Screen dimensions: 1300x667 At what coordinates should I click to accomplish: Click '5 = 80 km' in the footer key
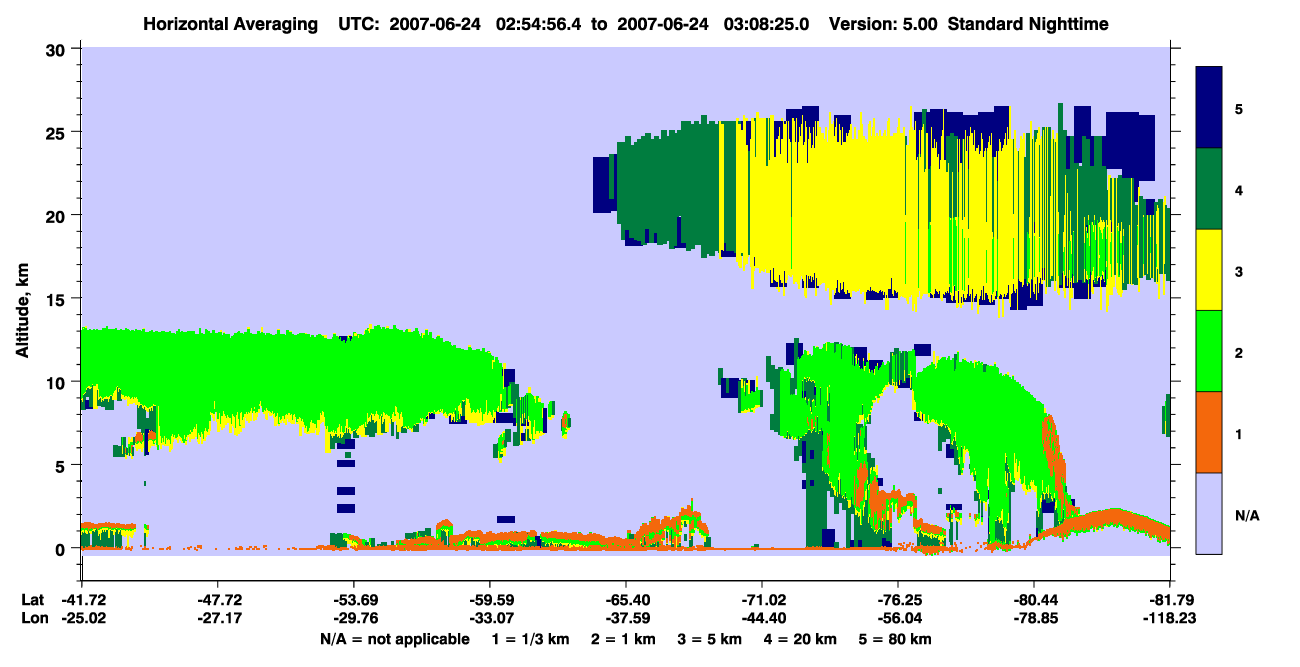(896, 639)
